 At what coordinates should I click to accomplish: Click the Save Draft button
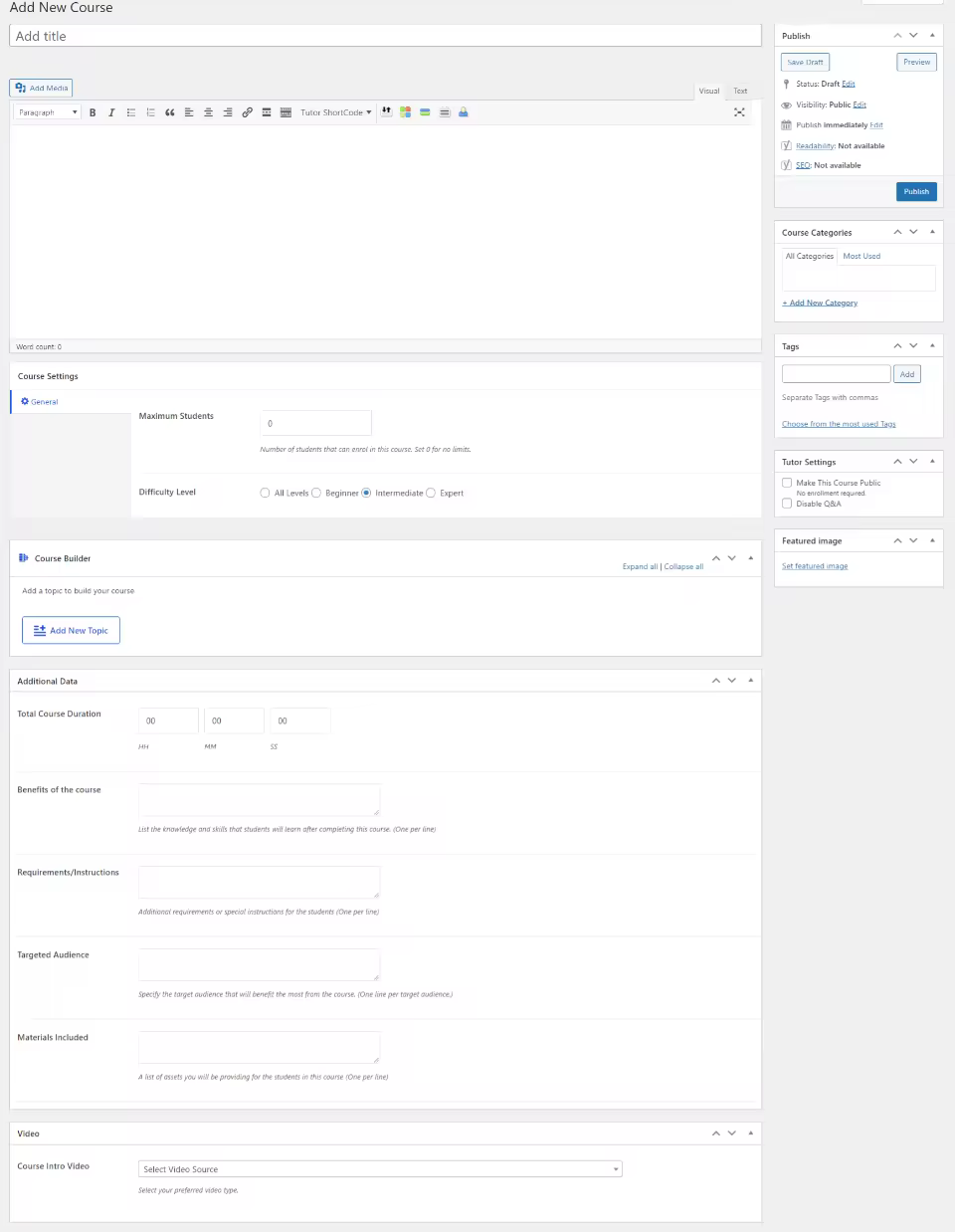click(806, 62)
